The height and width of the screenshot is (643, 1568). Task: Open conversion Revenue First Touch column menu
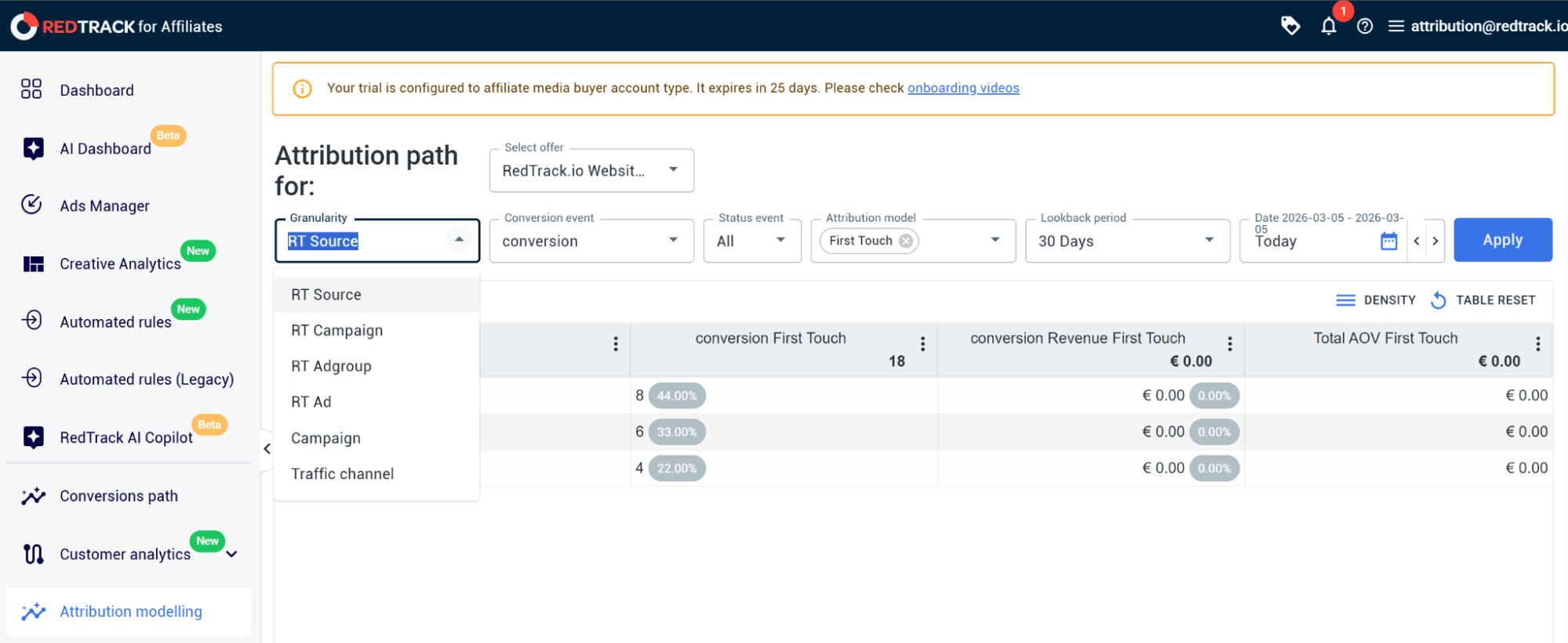[x=1230, y=343]
